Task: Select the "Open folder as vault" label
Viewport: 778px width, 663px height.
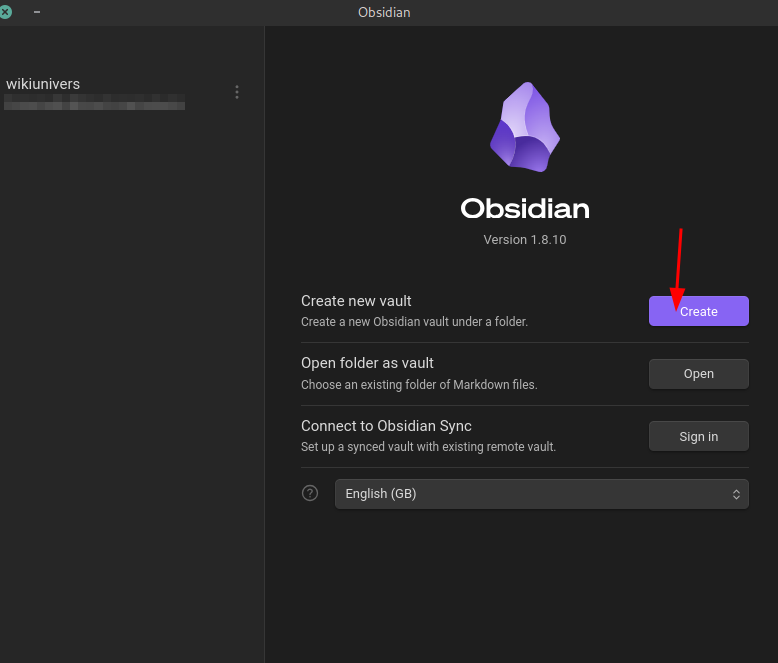Action: pos(367,363)
